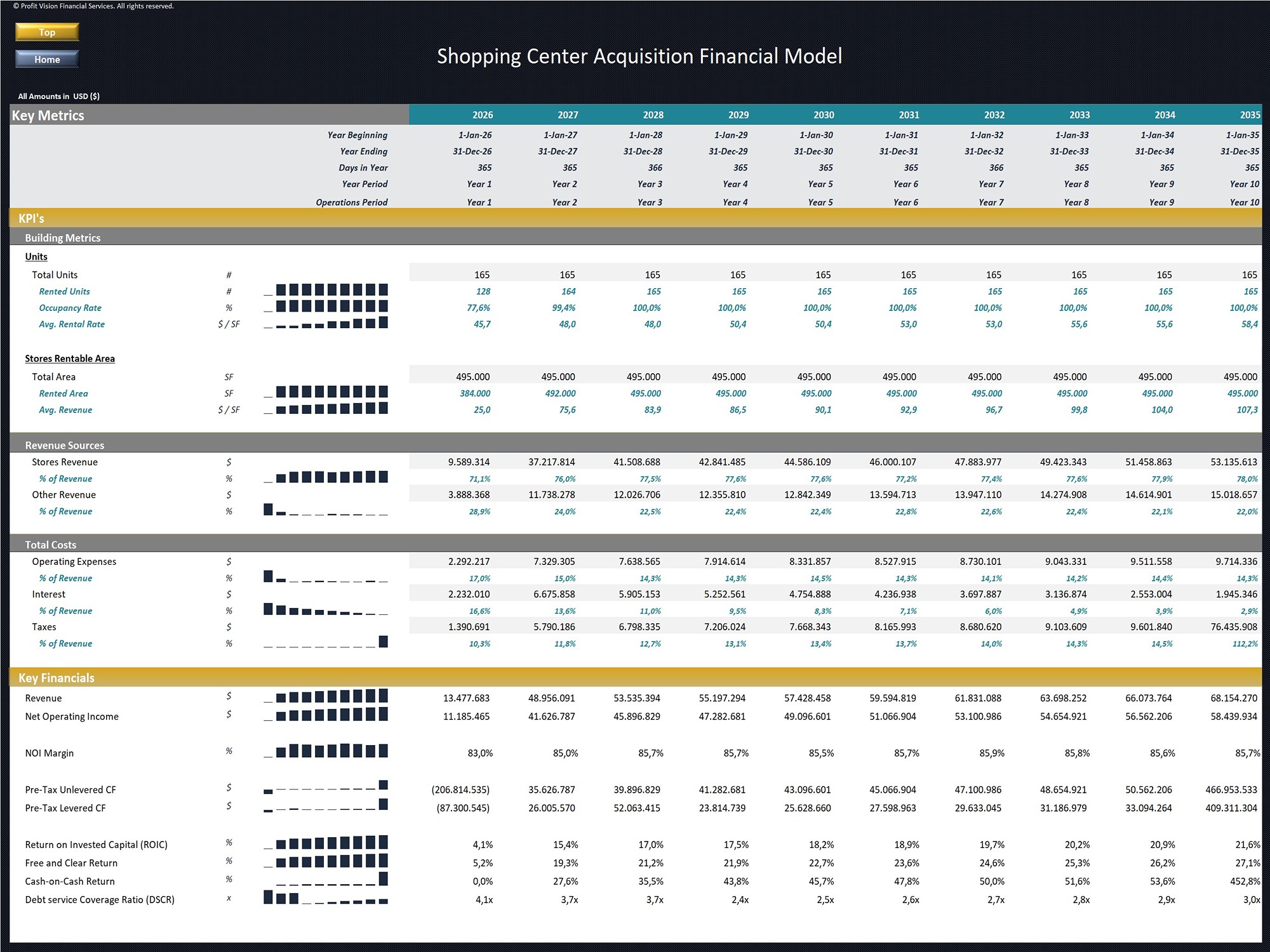Click the Stores Revenue % sparkline chart
The width and height of the screenshot is (1270, 952).
(326, 477)
